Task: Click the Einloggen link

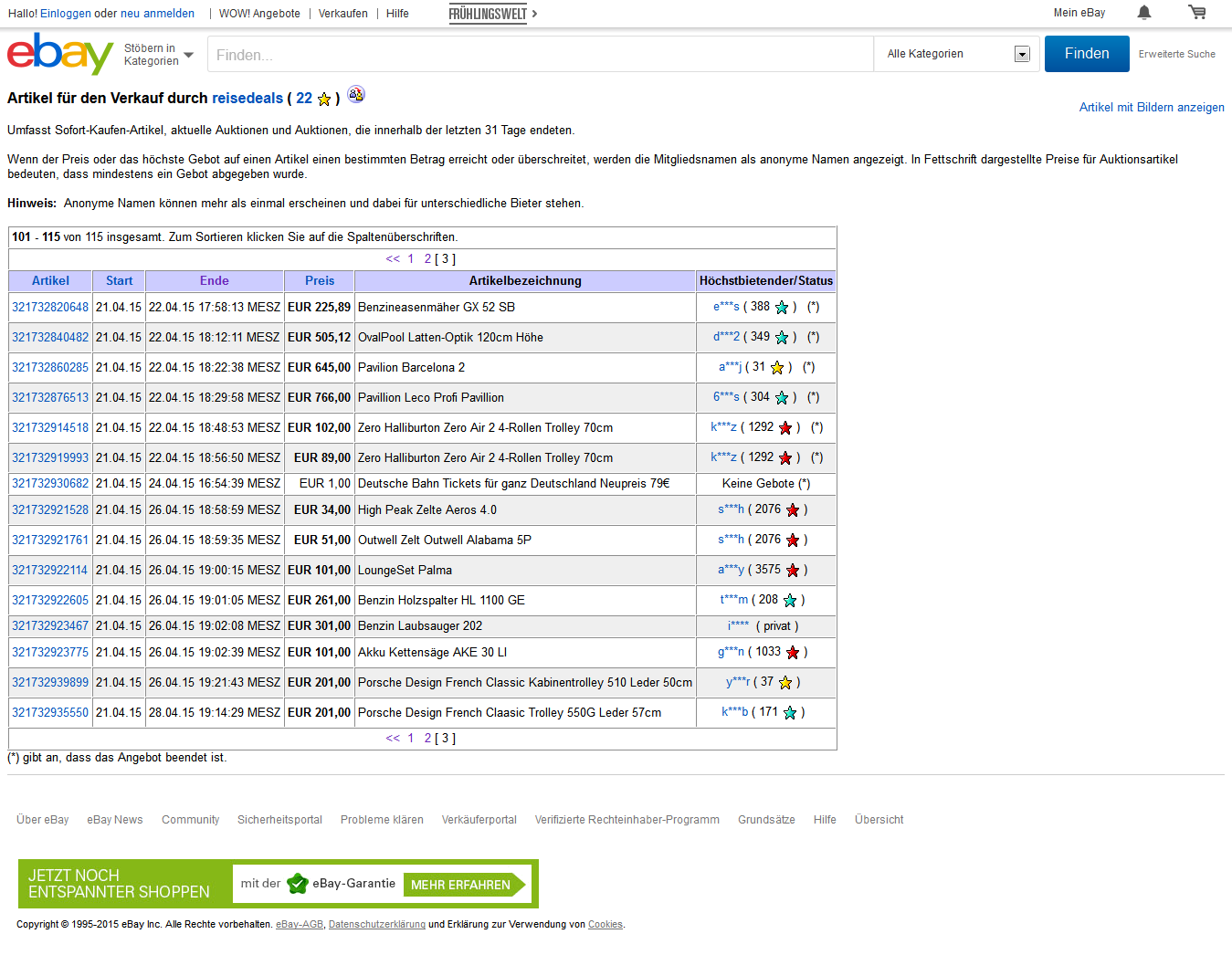Action: pos(66,14)
